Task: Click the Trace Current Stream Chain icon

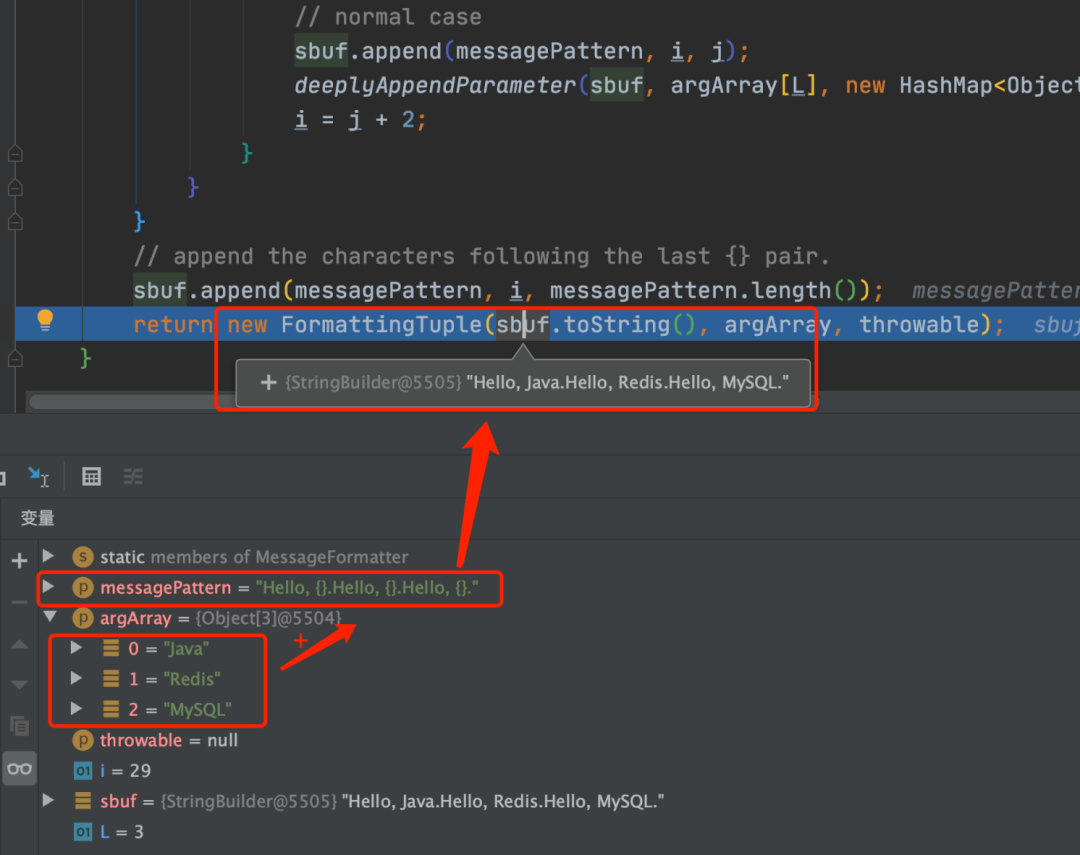Action: [133, 477]
